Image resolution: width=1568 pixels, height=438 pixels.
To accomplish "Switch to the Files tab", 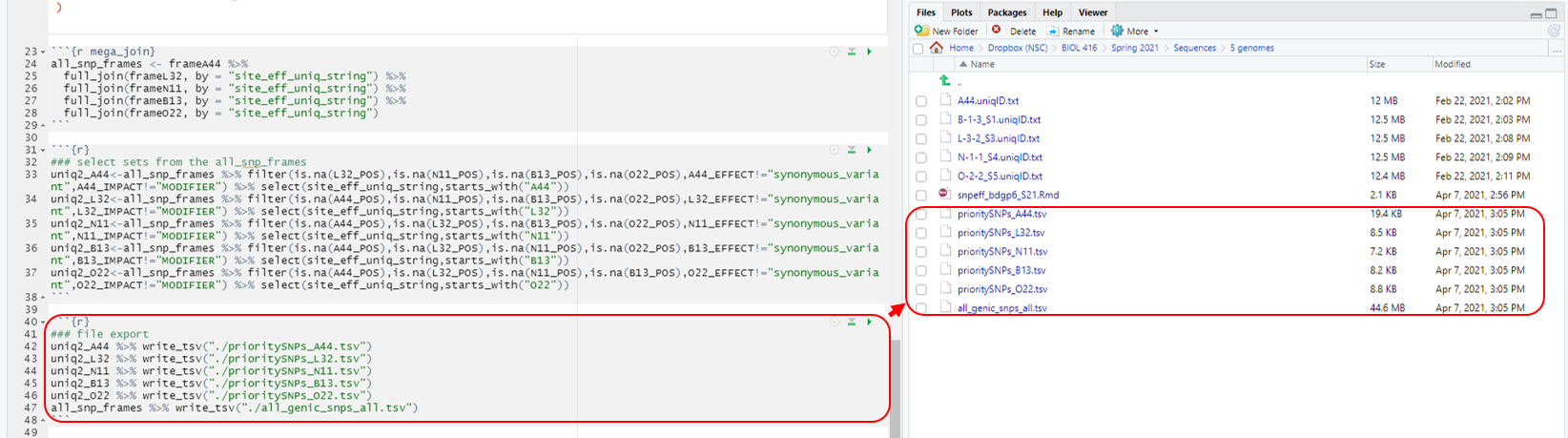I will (926, 12).
